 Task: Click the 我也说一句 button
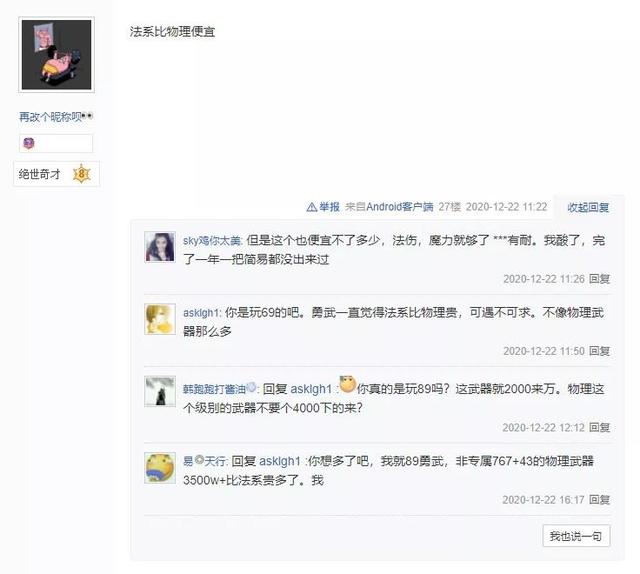(576, 536)
